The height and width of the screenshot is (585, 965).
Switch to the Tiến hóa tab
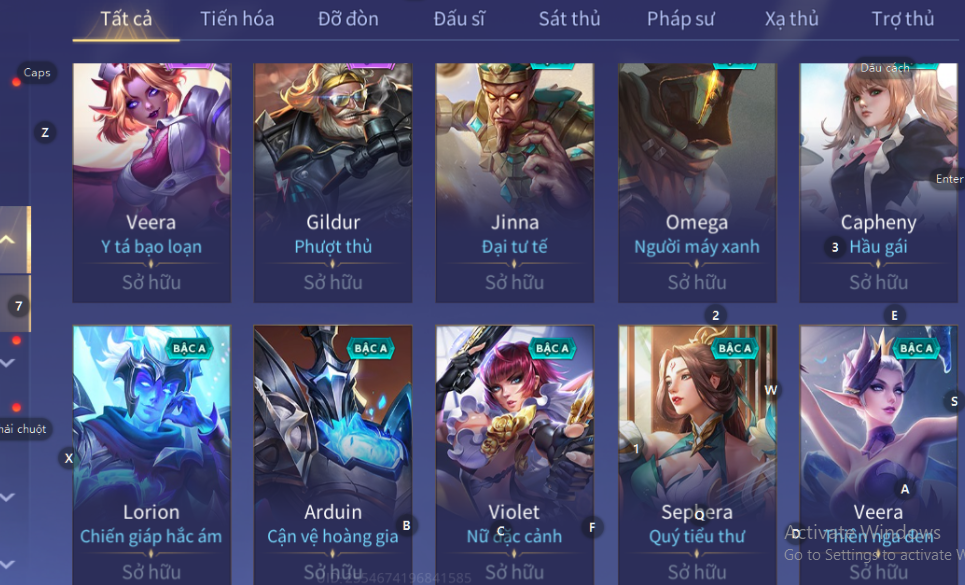(x=237, y=19)
